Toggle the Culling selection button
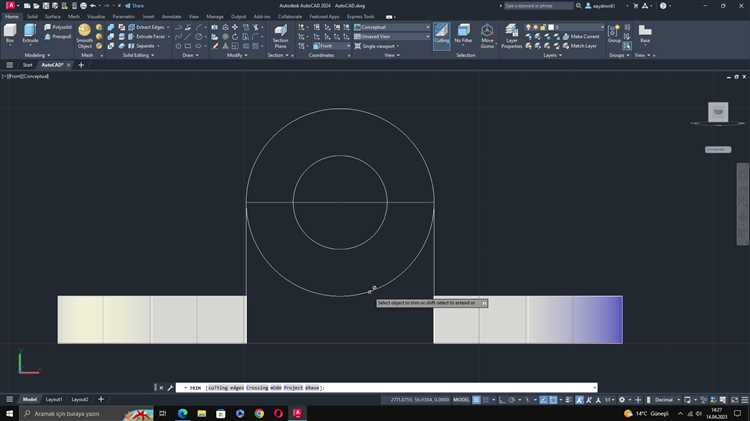Image resolution: width=750 pixels, height=421 pixels. tap(442, 35)
